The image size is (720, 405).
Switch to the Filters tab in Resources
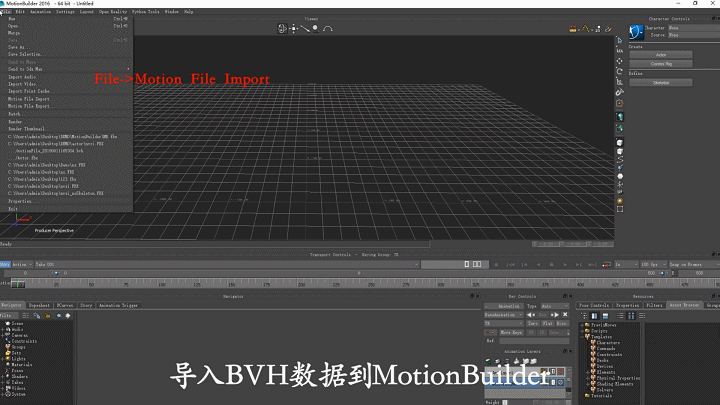tap(654, 305)
